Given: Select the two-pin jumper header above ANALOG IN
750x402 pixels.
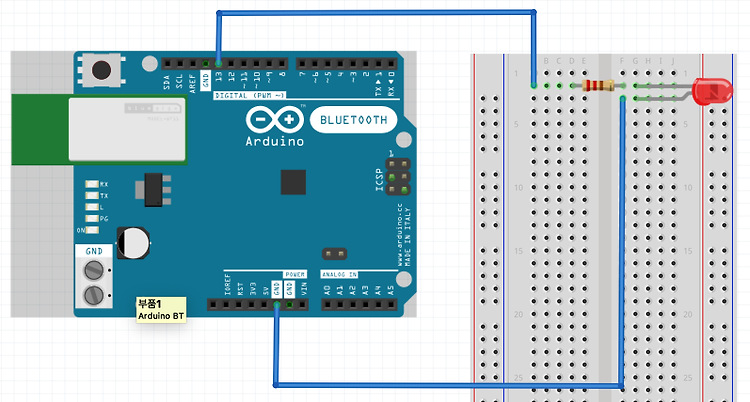Looking at the screenshot, I should [x=334, y=254].
